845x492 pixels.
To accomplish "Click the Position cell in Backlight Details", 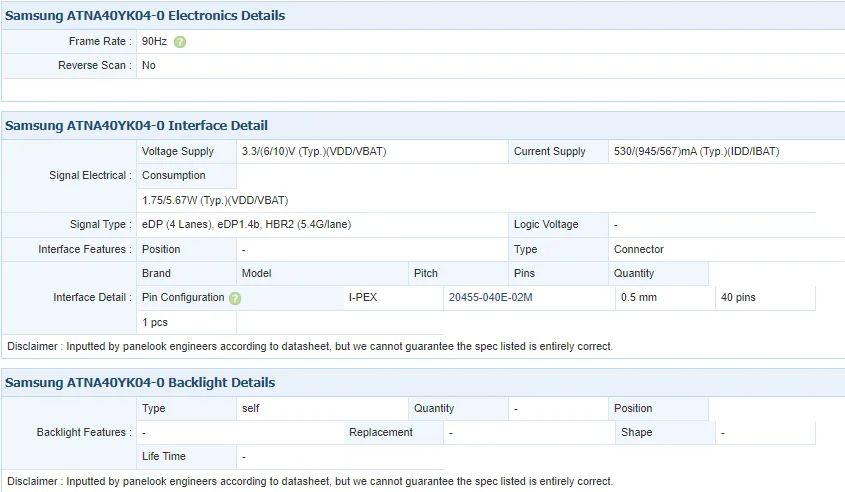I will point(659,408).
